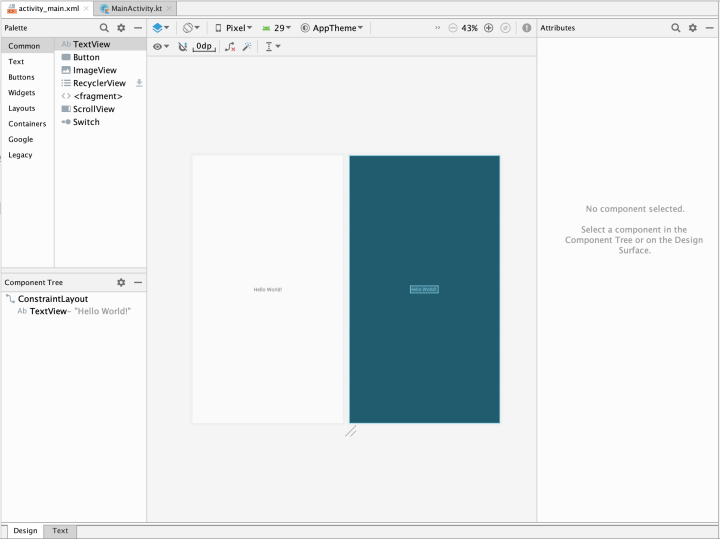
Task: Click the resize handle below device preview
Action: point(351,431)
